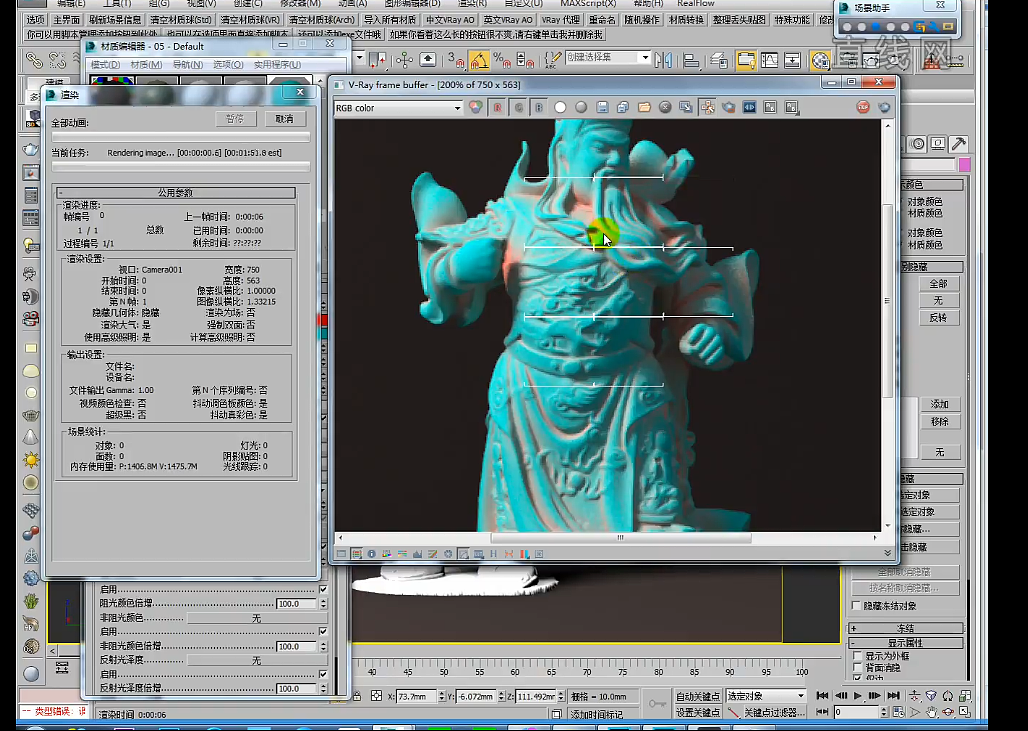Click the align tool icon in main toolbar
This screenshot has width=1028, height=731.
[691, 60]
